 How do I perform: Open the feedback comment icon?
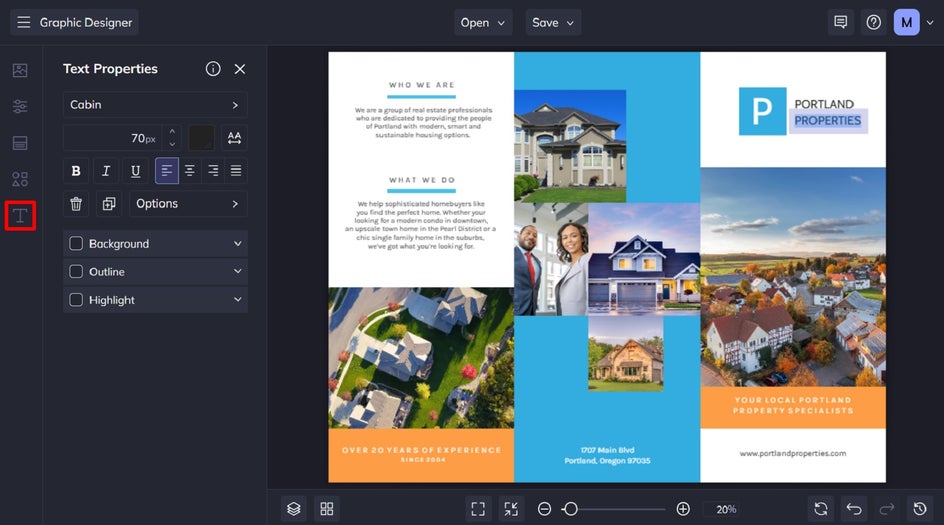point(840,22)
